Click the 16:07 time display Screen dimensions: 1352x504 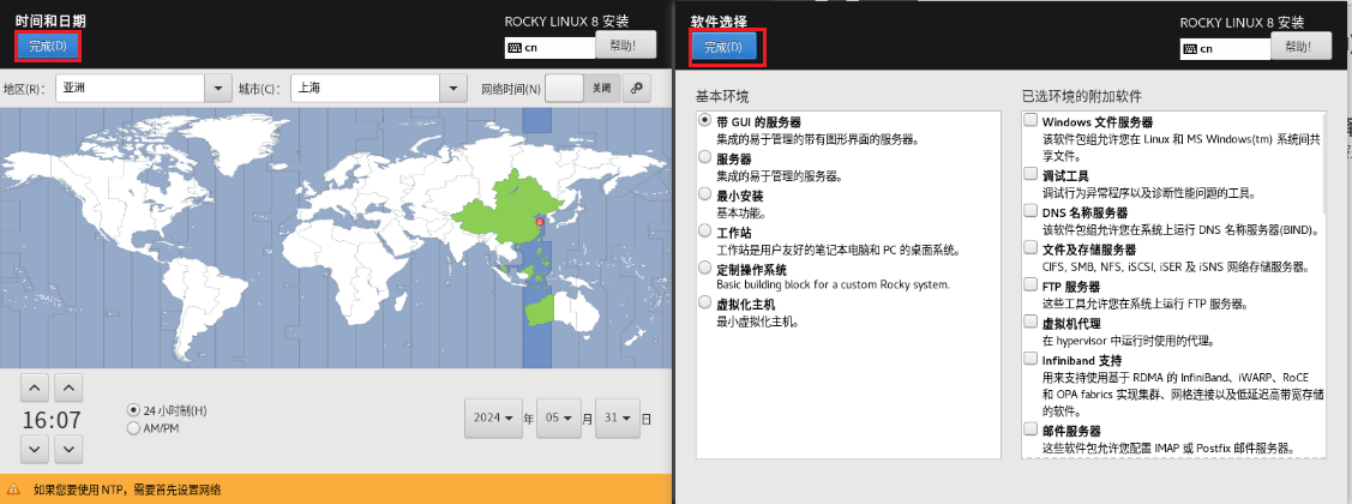(51, 419)
